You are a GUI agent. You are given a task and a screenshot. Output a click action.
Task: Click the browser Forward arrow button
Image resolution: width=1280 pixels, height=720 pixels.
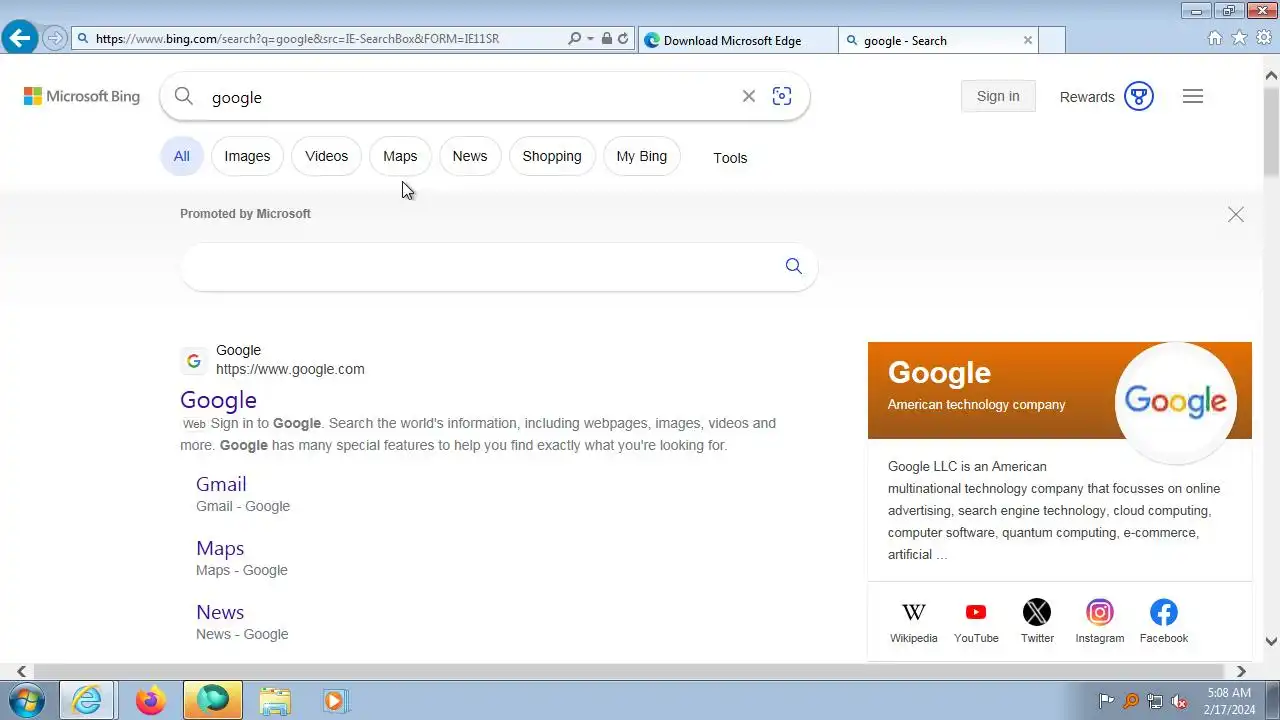tap(55, 39)
